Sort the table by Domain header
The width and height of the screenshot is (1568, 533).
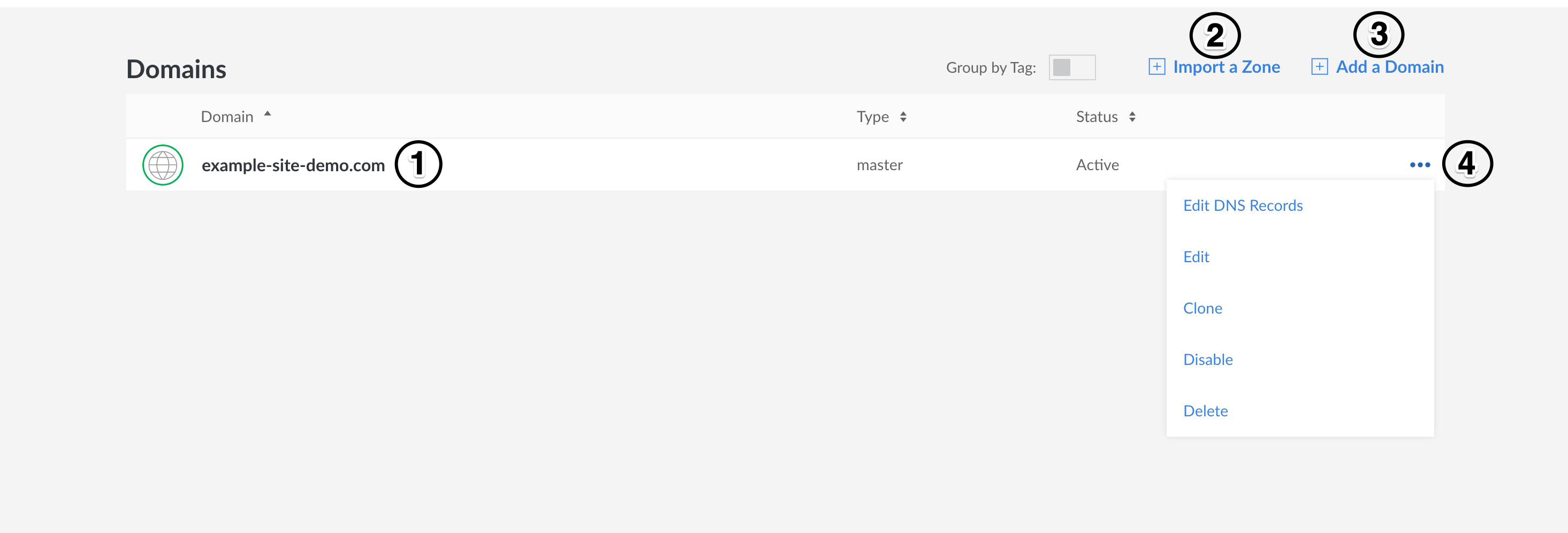pos(227,117)
